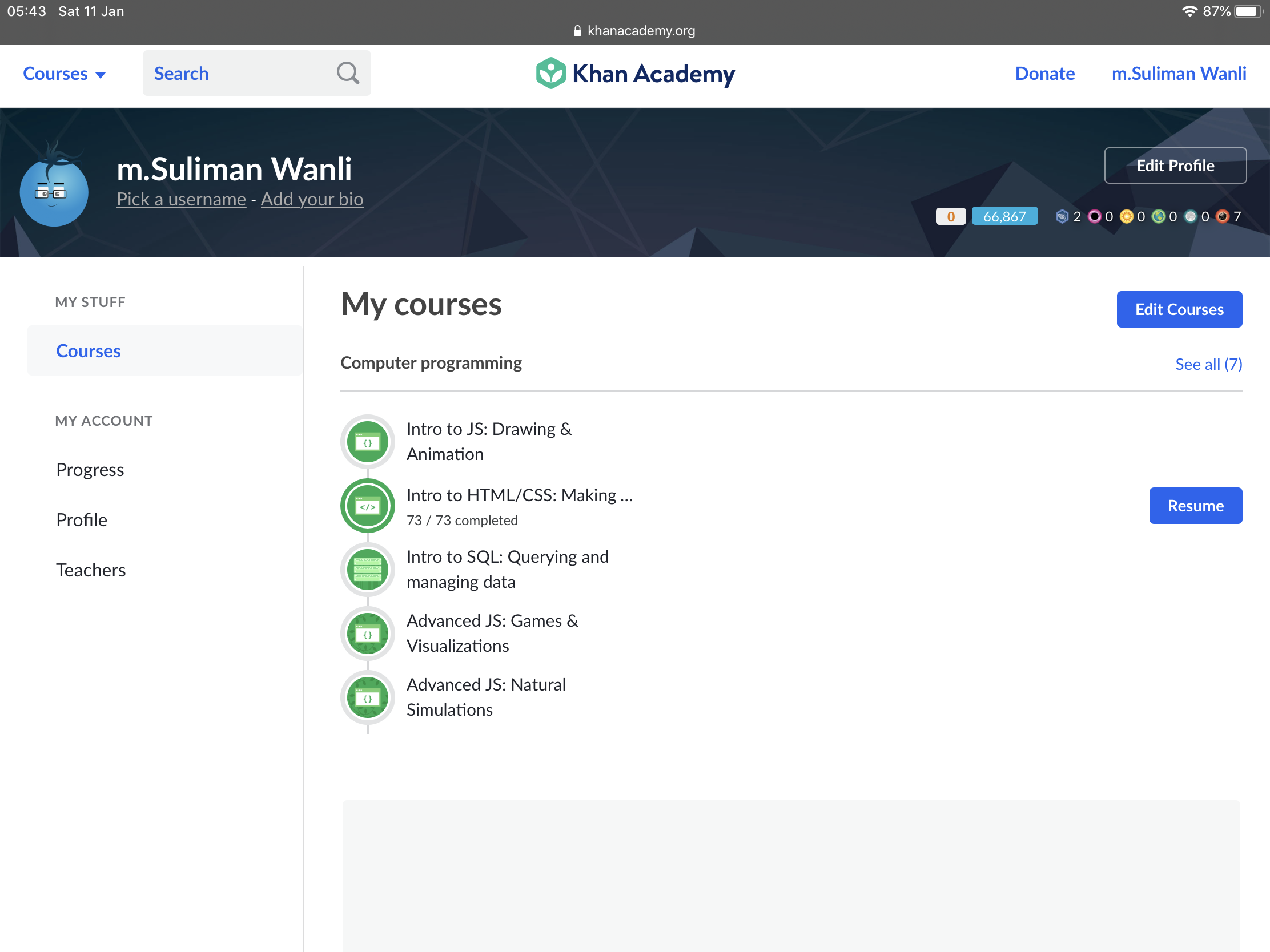This screenshot has height=952, width=1270.
Task: Click the 0 streak counter badge
Action: coord(951,216)
